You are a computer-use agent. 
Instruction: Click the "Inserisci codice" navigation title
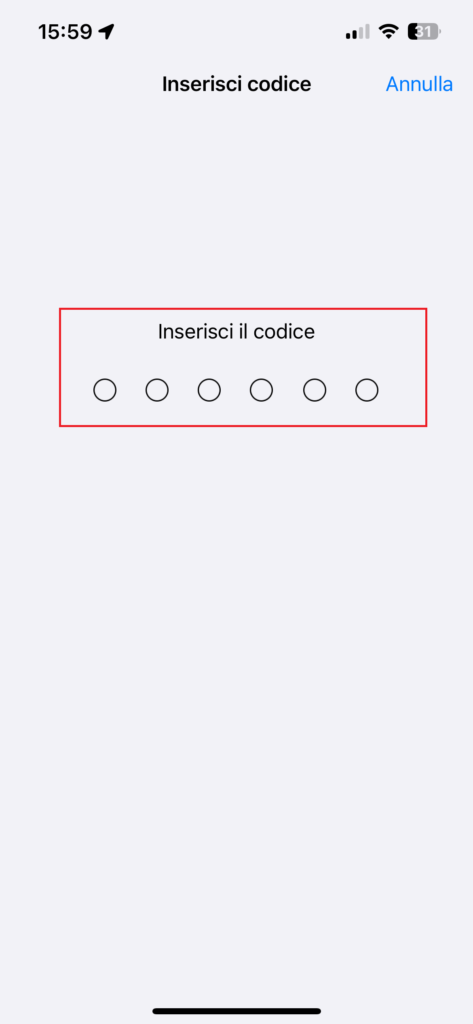236,84
